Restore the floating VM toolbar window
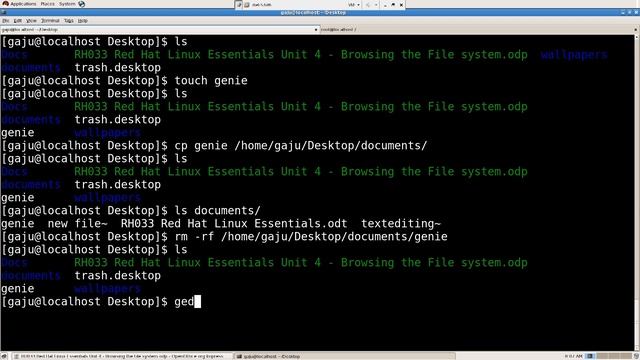The height and width of the screenshot is (360, 640). (x=393, y=4)
